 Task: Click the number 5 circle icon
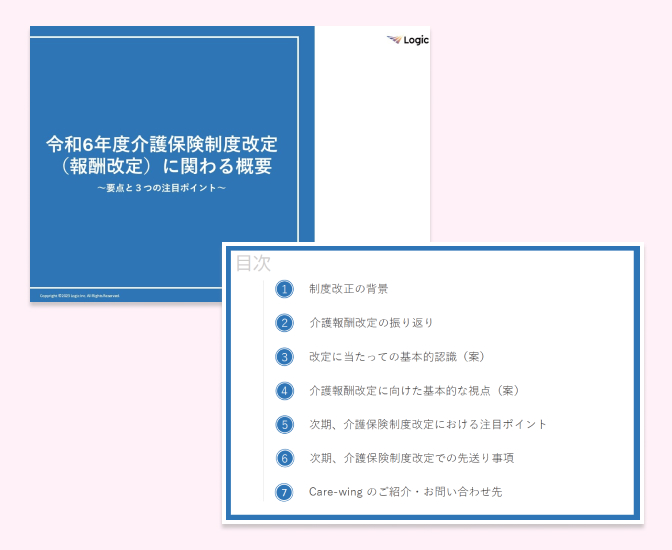tap(285, 424)
